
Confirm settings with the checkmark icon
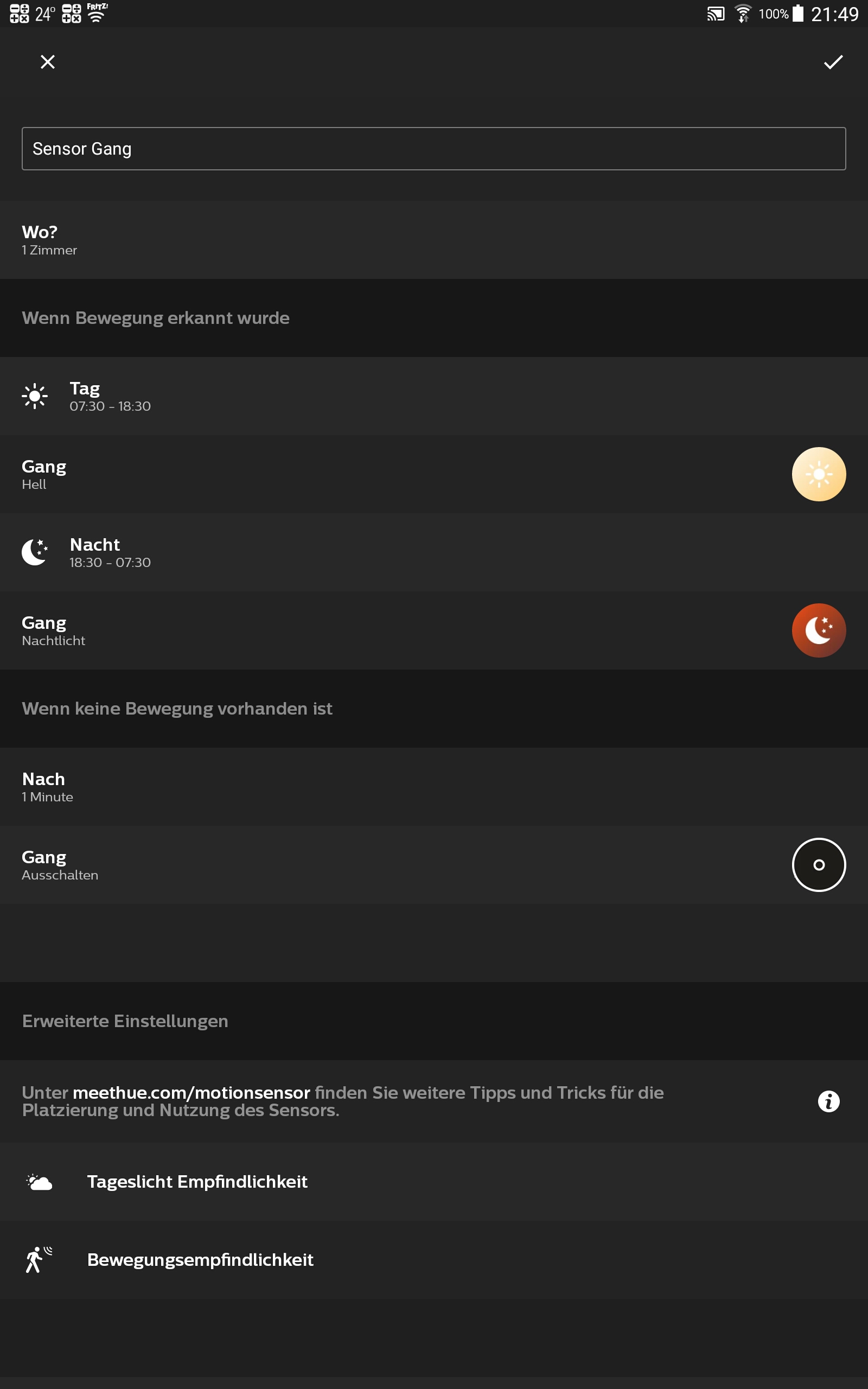click(x=832, y=62)
